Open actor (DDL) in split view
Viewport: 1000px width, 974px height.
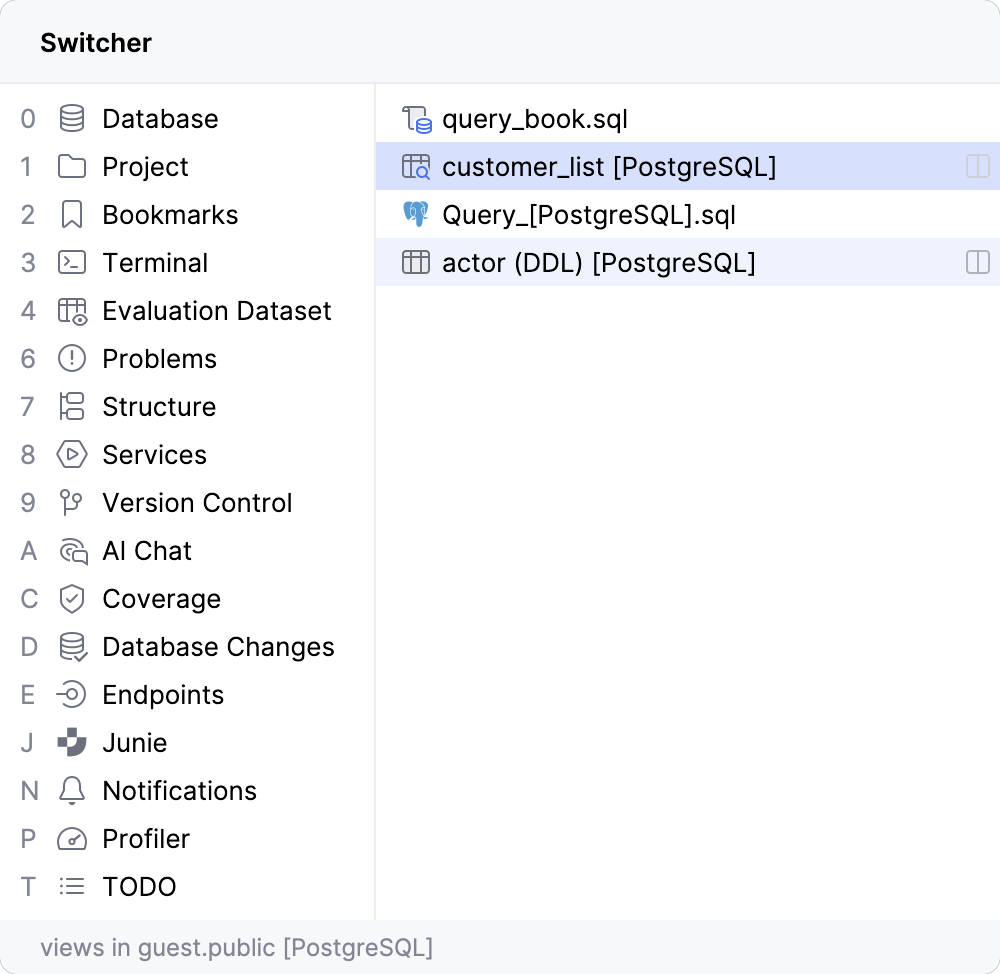977,263
